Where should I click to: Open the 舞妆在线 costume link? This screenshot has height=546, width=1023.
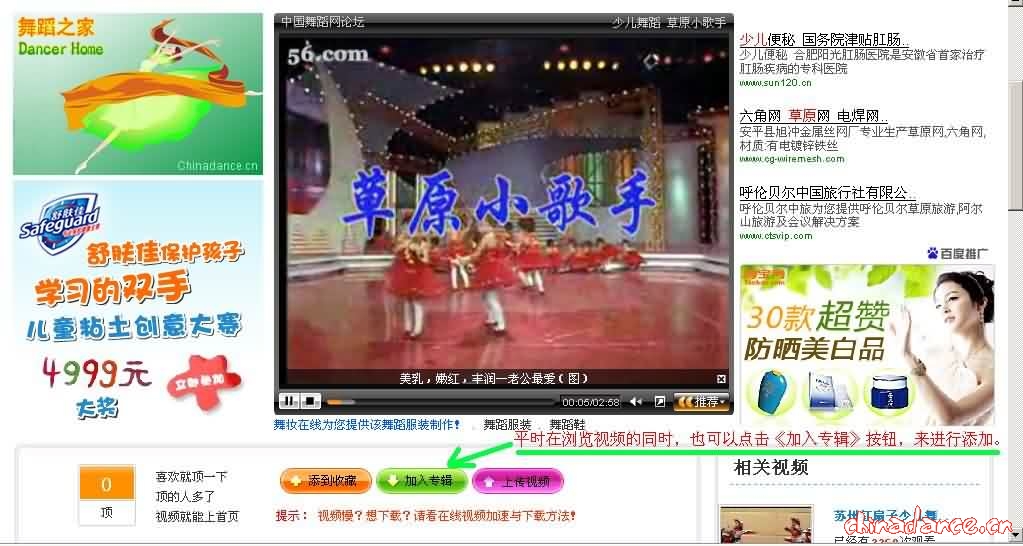pyautogui.click(x=367, y=425)
